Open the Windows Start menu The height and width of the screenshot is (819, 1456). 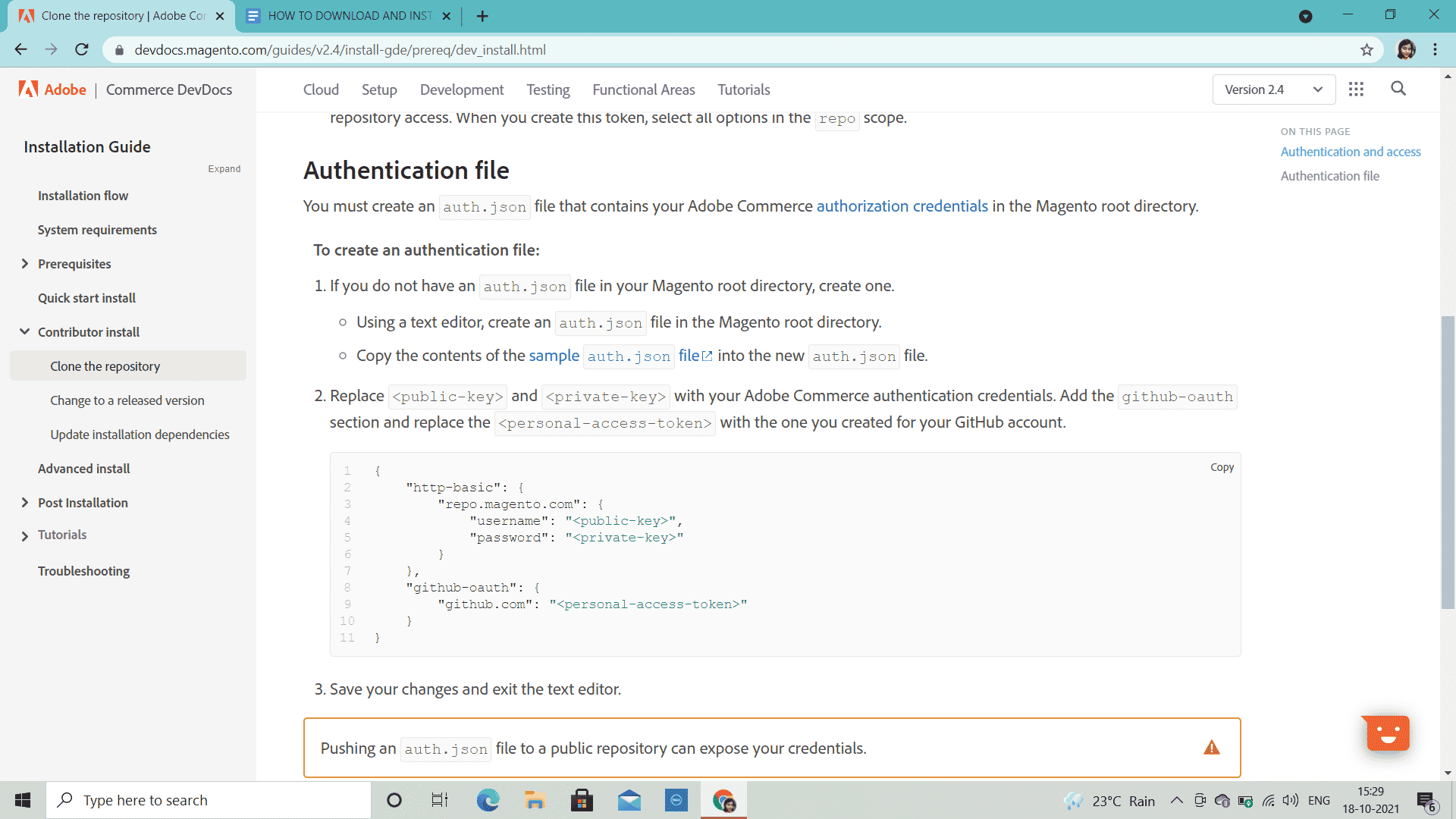click(x=23, y=800)
